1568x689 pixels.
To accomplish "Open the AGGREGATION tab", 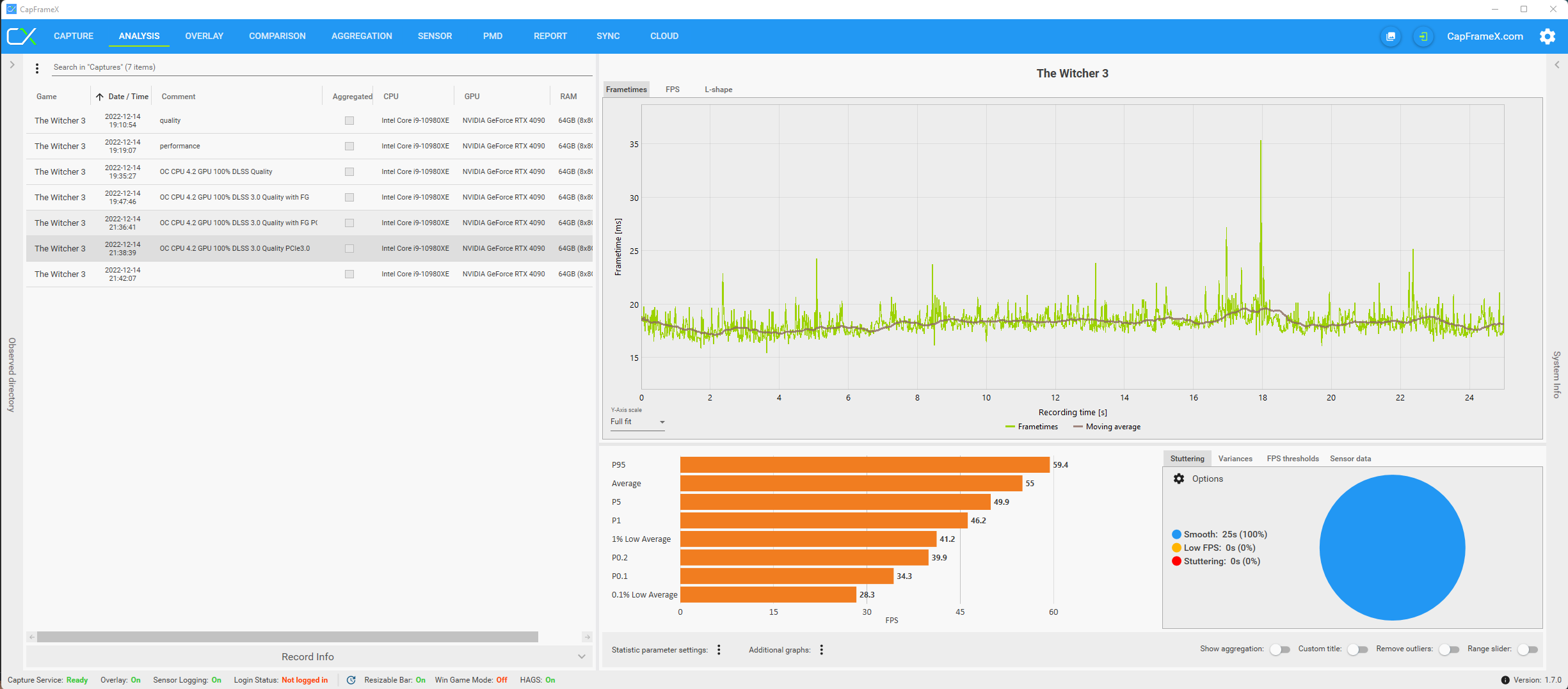I will (x=362, y=36).
